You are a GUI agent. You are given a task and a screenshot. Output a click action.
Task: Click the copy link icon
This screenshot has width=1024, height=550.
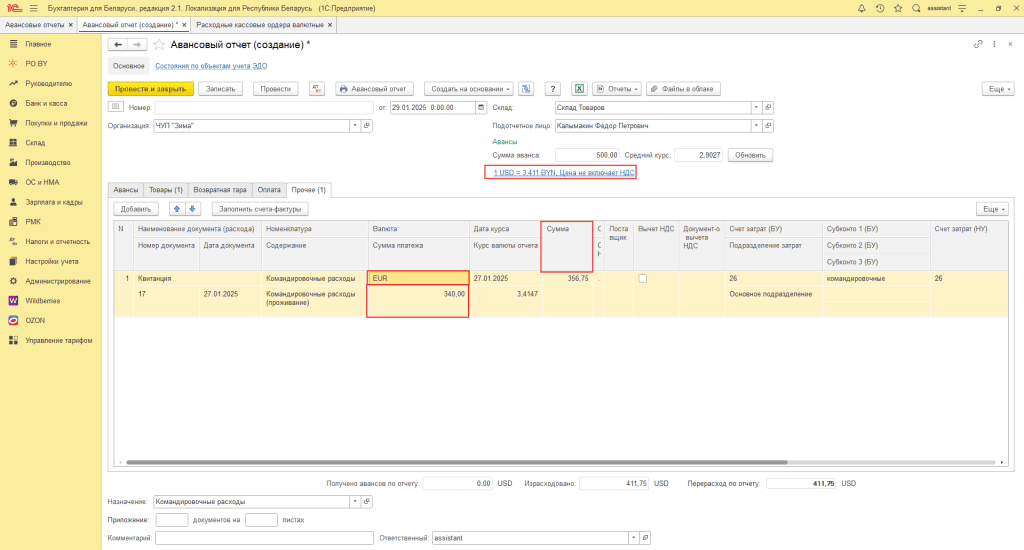(x=978, y=45)
